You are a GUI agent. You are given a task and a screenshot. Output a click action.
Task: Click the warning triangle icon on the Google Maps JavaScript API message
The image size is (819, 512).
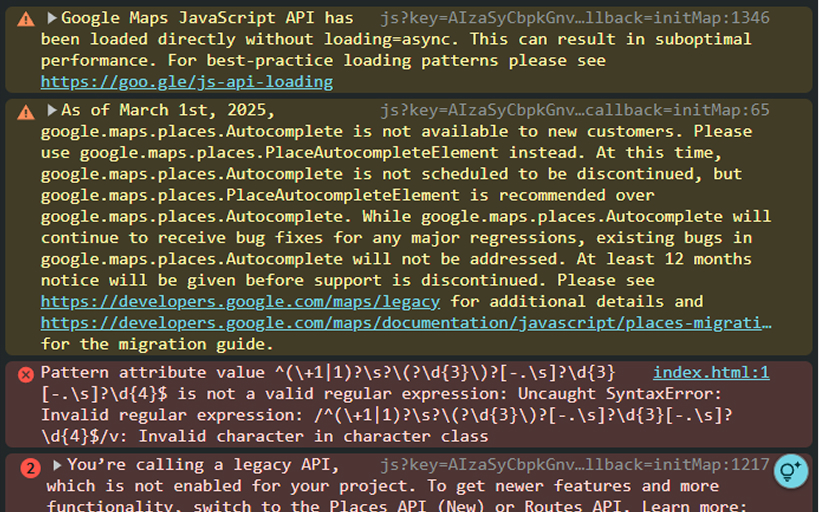pyautogui.click(x=25, y=20)
